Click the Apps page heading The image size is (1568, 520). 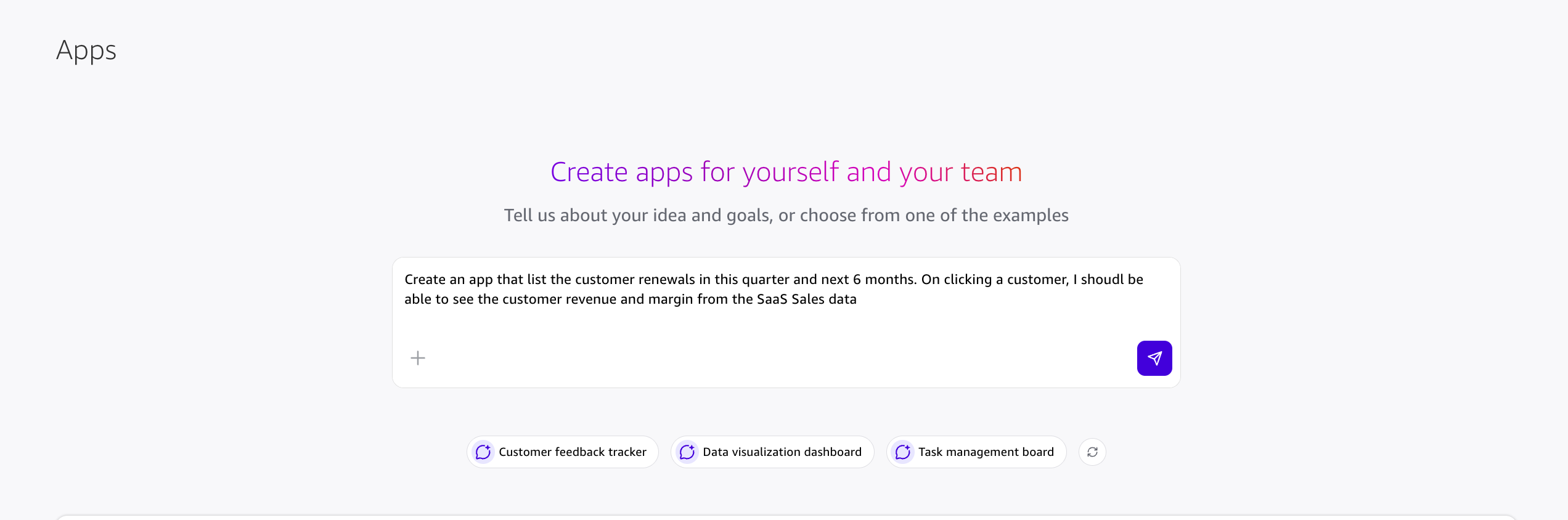[86, 51]
